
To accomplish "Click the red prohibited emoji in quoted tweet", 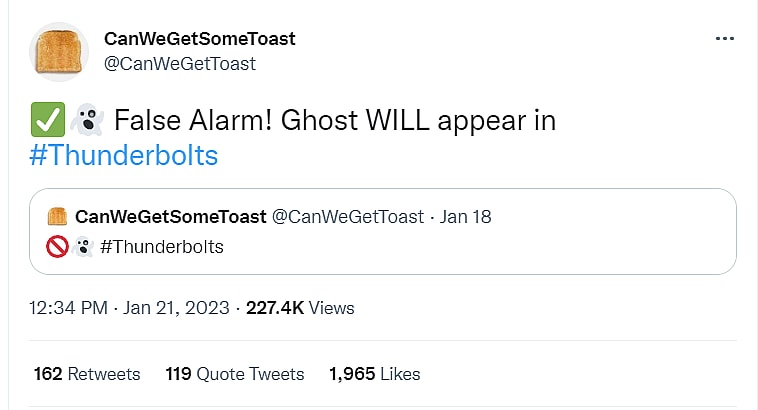I will pos(57,246).
